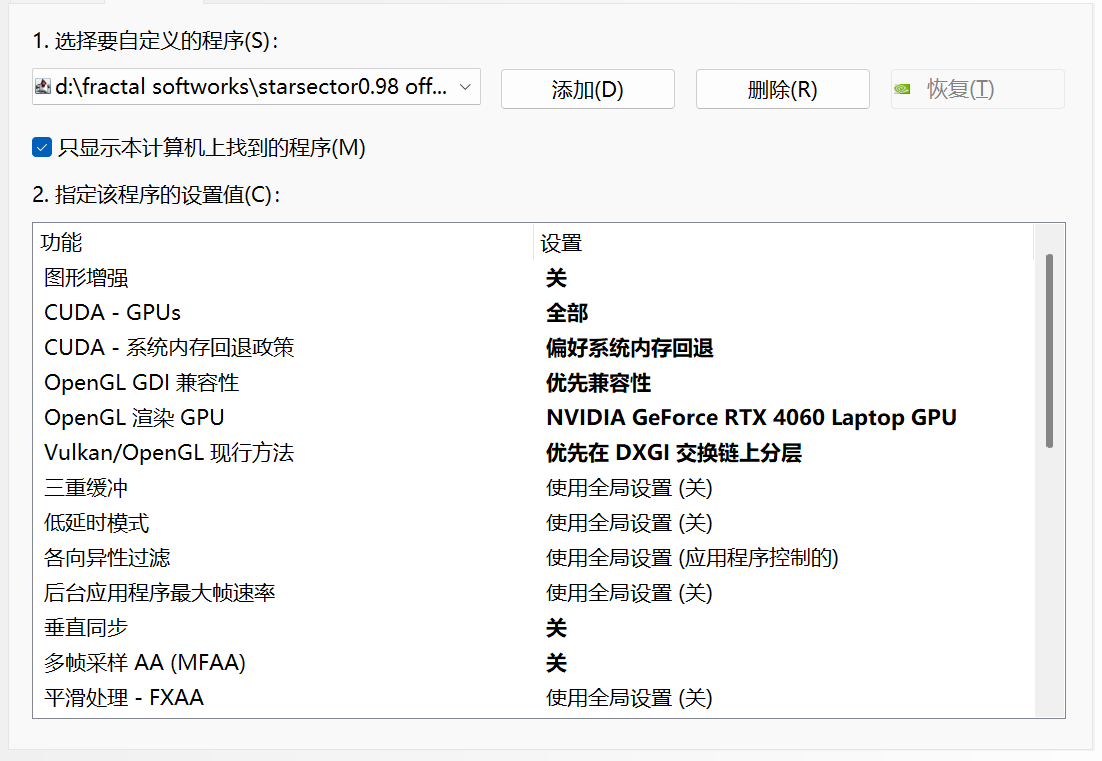The height and width of the screenshot is (761, 1102).
Task: Click 三重缓冲 value 使用全局设置 (关)
Action: click(629, 488)
